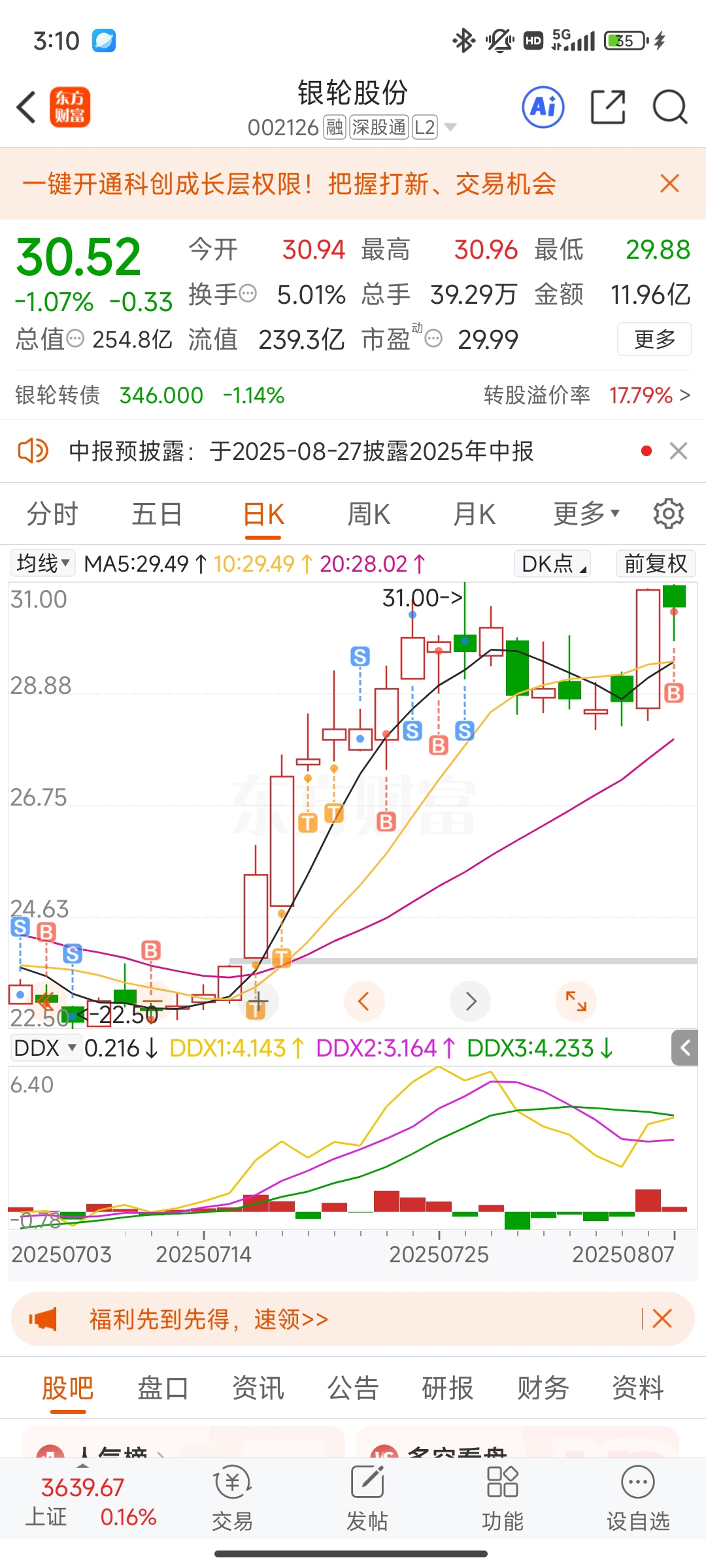Open the 融 margin tag

click(334, 127)
